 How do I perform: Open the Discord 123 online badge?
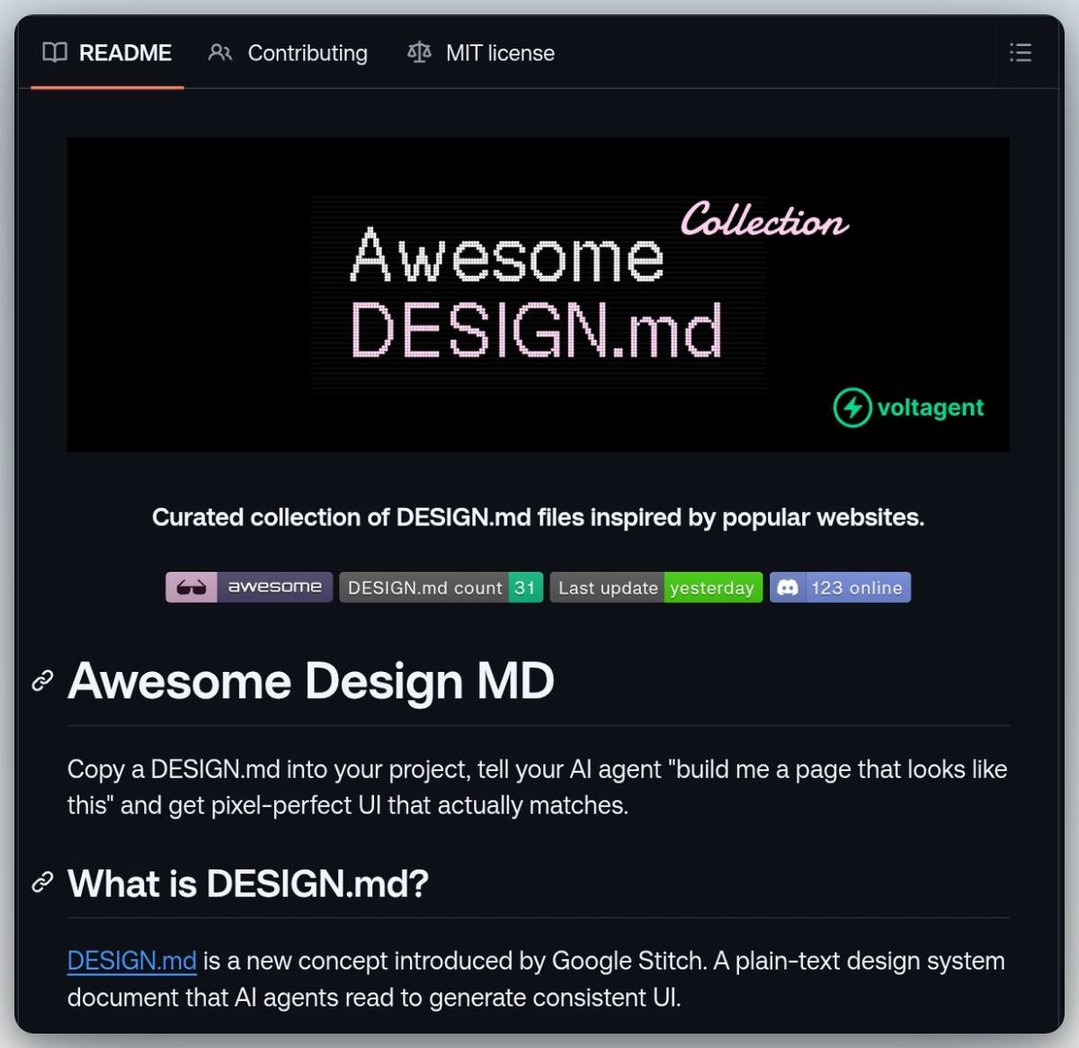pyautogui.click(x=840, y=587)
